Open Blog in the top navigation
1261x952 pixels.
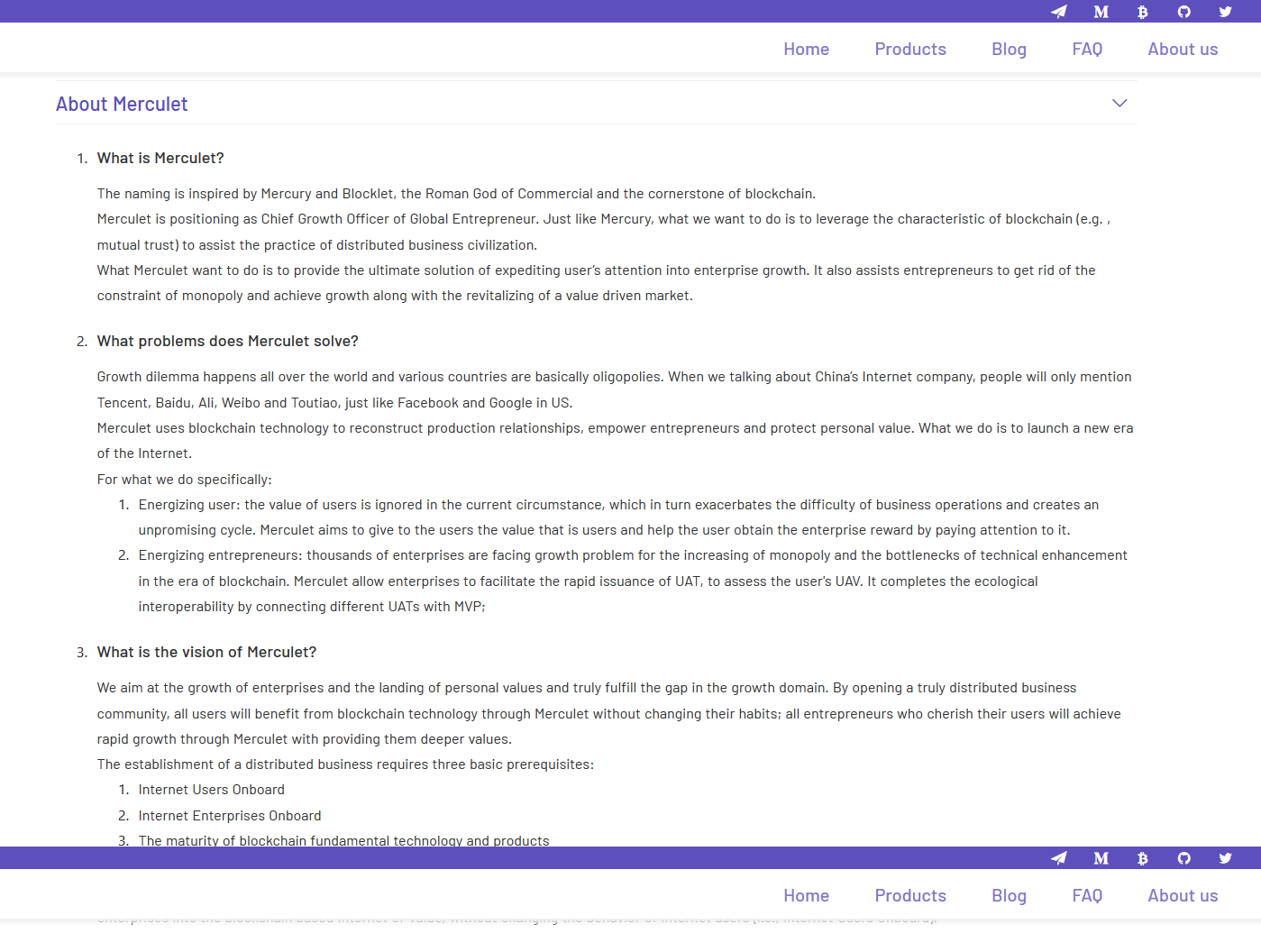(1009, 50)
